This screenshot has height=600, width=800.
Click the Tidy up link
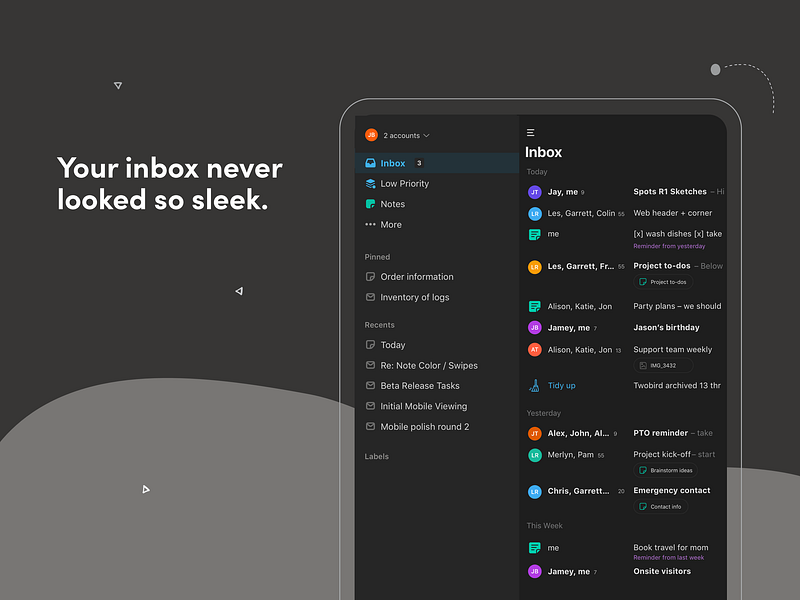(x=561, y=386)
